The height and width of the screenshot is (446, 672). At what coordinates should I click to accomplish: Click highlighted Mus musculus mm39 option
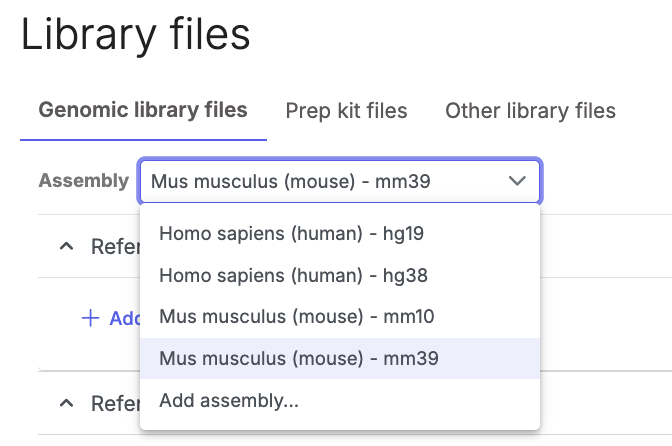pyautogui.click(x=298, y=358)
